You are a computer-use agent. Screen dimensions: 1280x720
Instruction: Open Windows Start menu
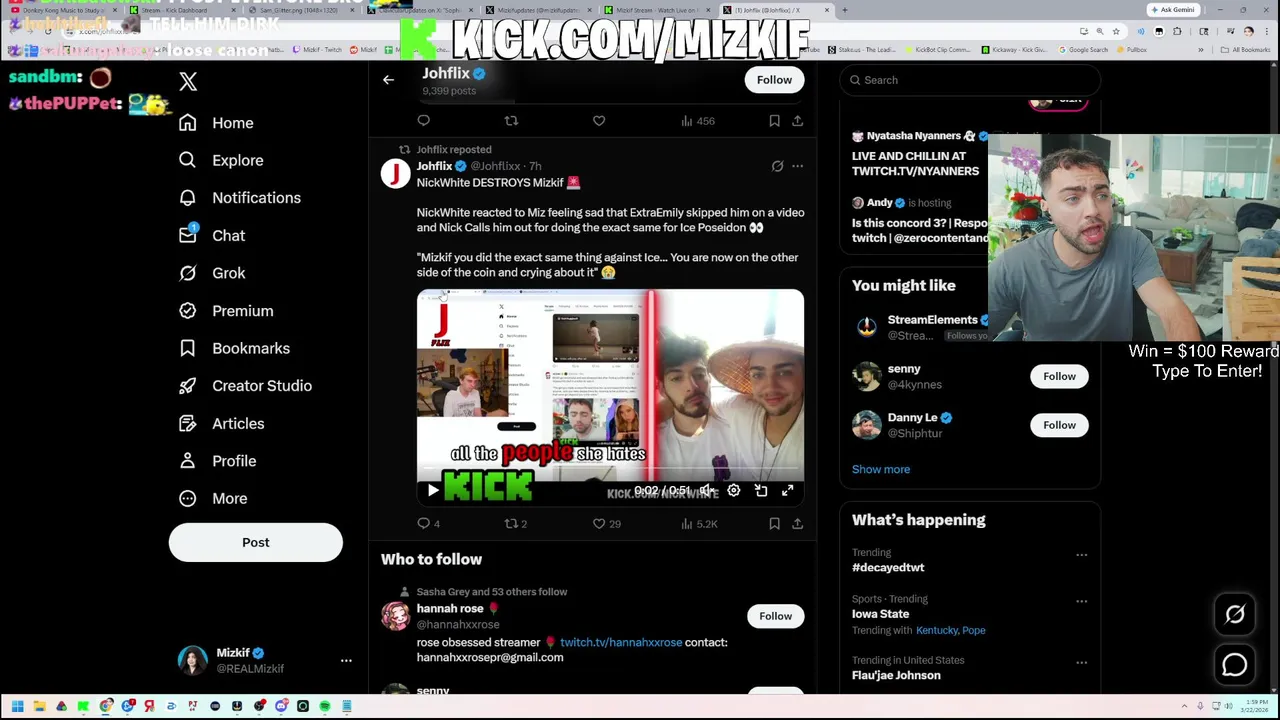(x=17, y=707)
